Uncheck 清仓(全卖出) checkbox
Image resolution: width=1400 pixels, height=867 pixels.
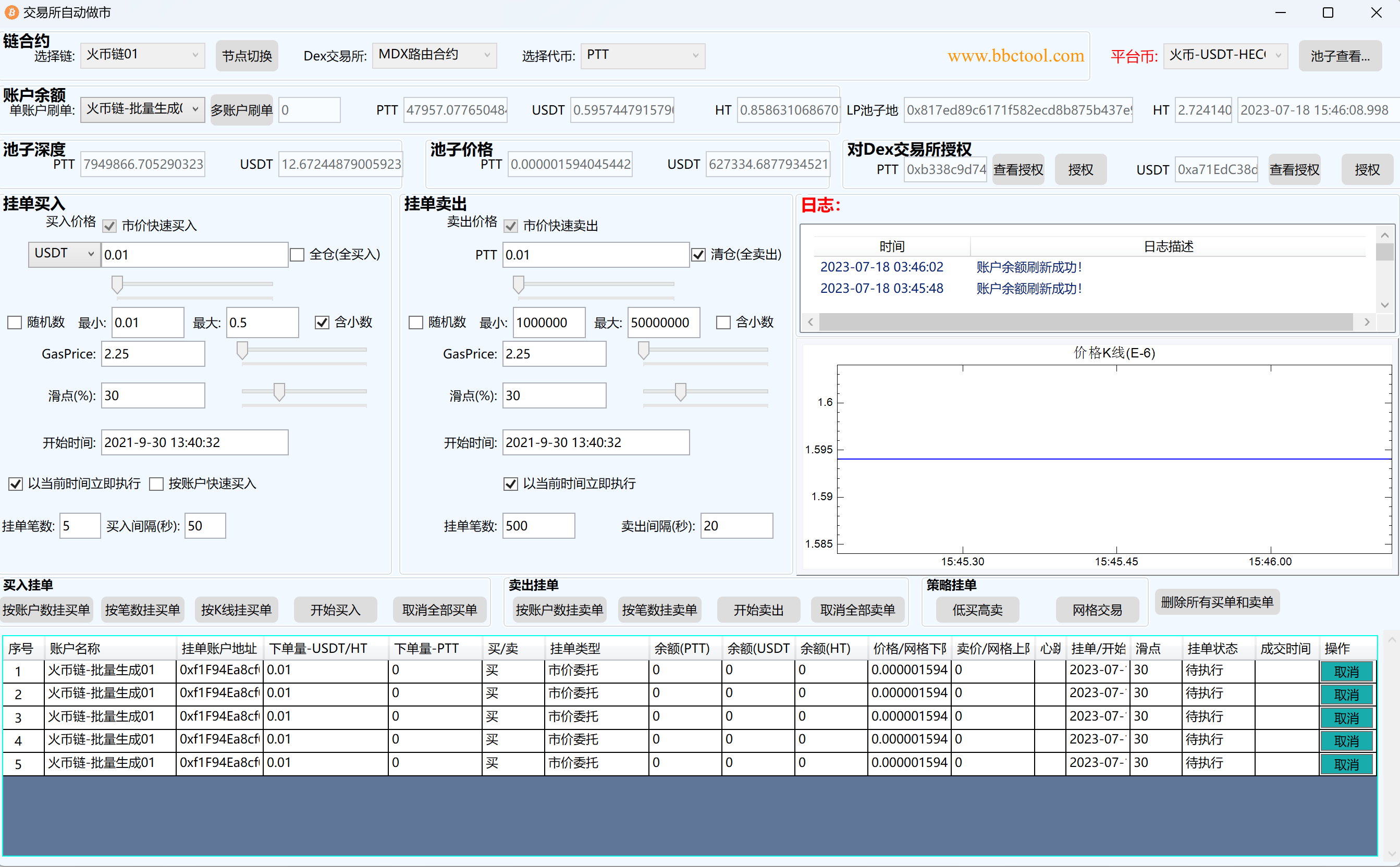point(698,255)
